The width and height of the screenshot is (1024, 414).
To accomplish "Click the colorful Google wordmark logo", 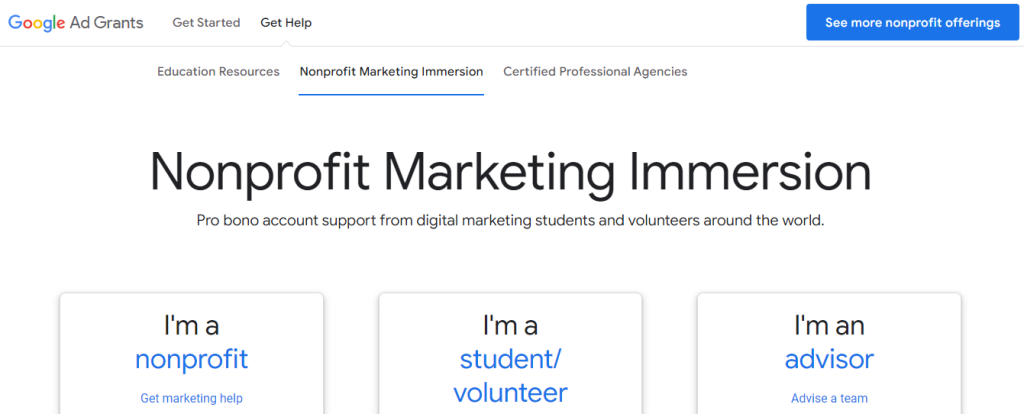I will click(37, 24).
